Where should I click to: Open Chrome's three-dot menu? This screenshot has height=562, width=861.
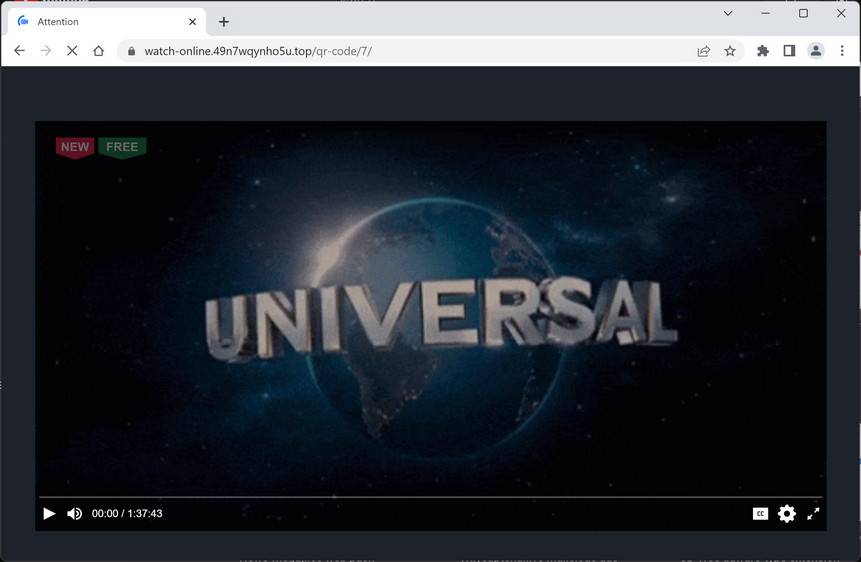click(x=842, y=51)
